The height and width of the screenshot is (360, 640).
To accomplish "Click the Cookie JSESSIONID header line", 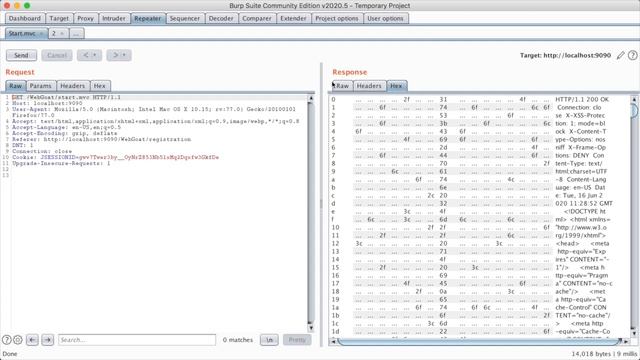I will [x=116, y=157].
